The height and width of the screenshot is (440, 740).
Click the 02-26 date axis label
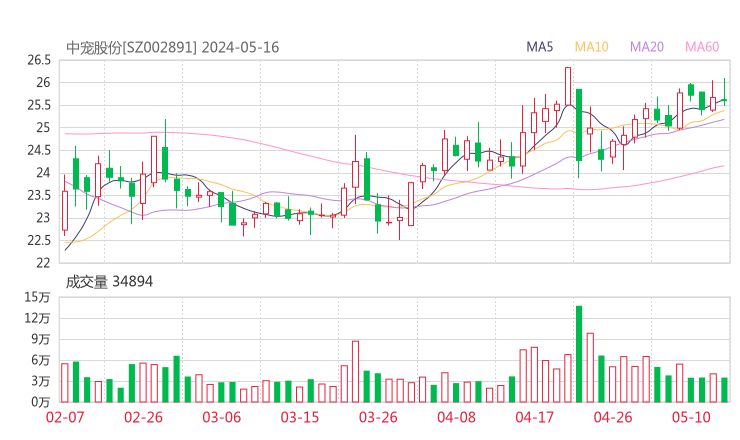coord(143,417)
